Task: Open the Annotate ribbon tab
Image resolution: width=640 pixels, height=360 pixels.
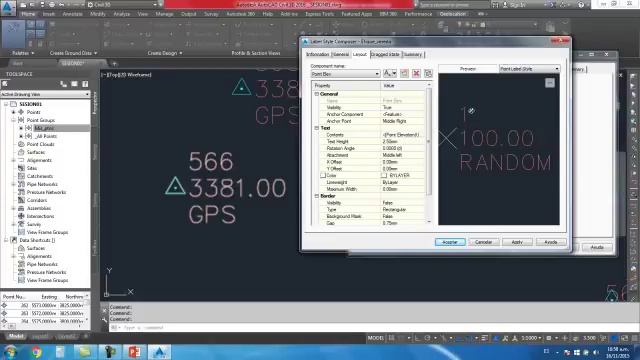Action: 72,14
